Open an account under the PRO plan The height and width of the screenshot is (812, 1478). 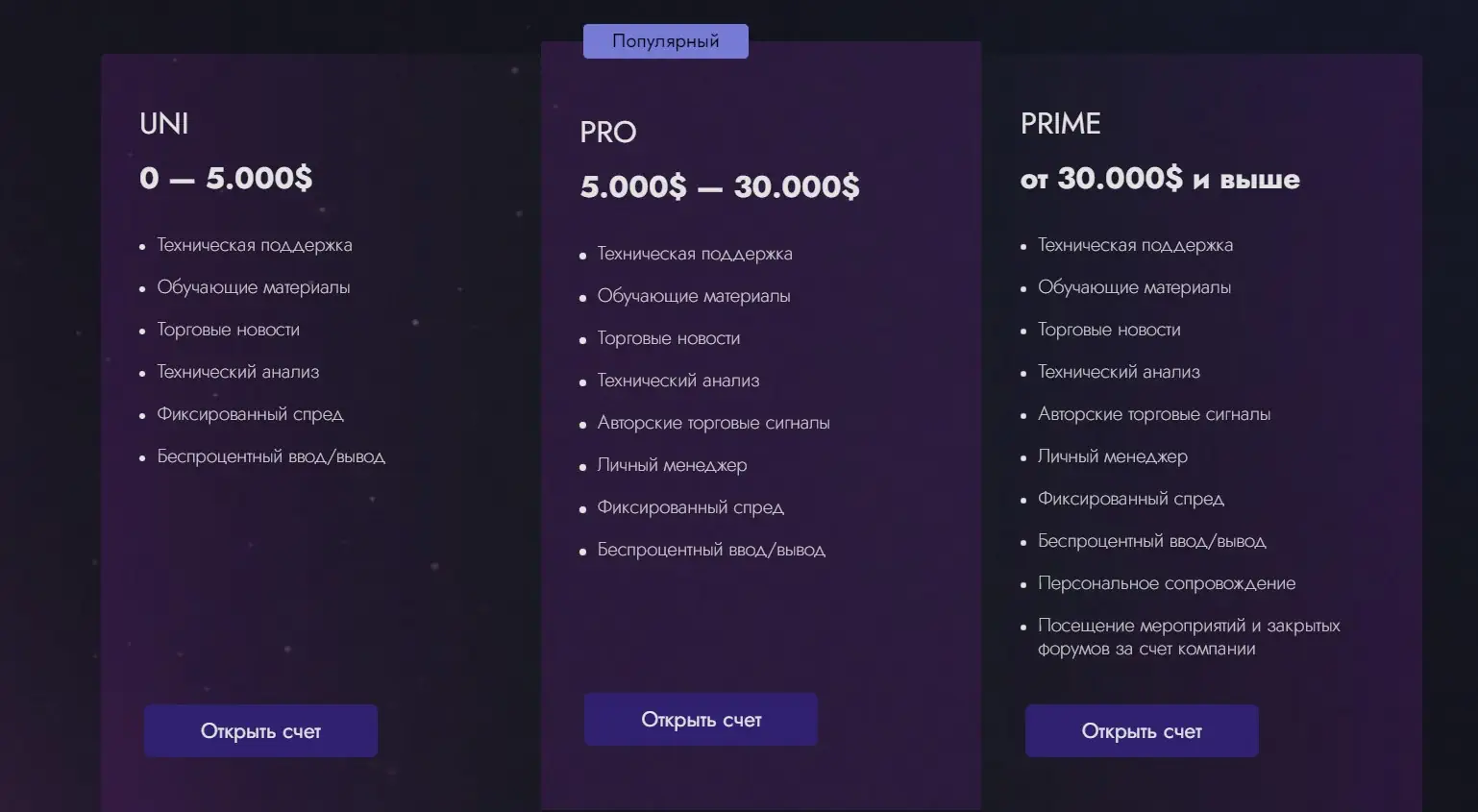(701, 719)
